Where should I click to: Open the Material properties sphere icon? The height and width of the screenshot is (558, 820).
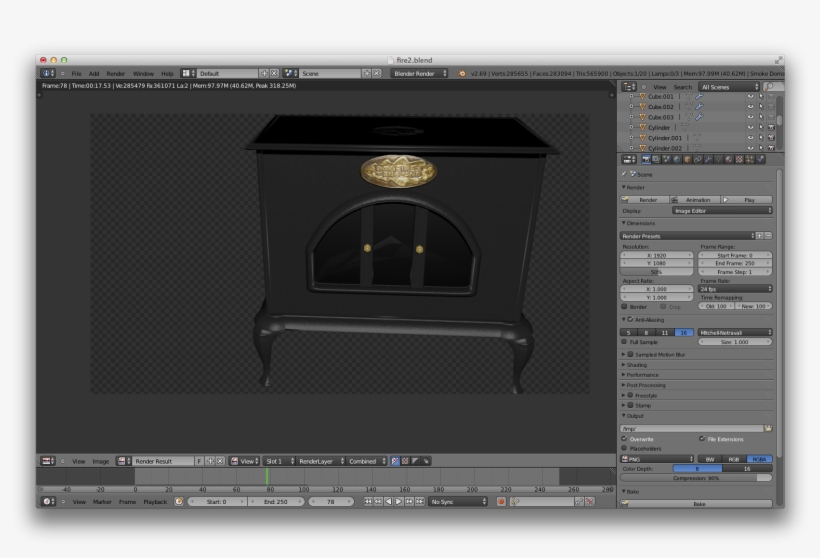[x=729, y=160]
